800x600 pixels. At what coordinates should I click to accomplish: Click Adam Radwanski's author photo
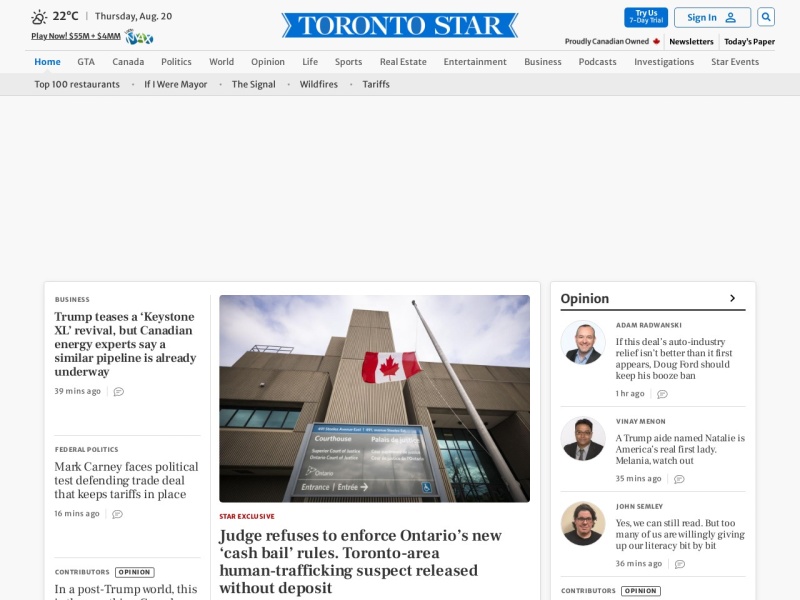click(583, 342)
